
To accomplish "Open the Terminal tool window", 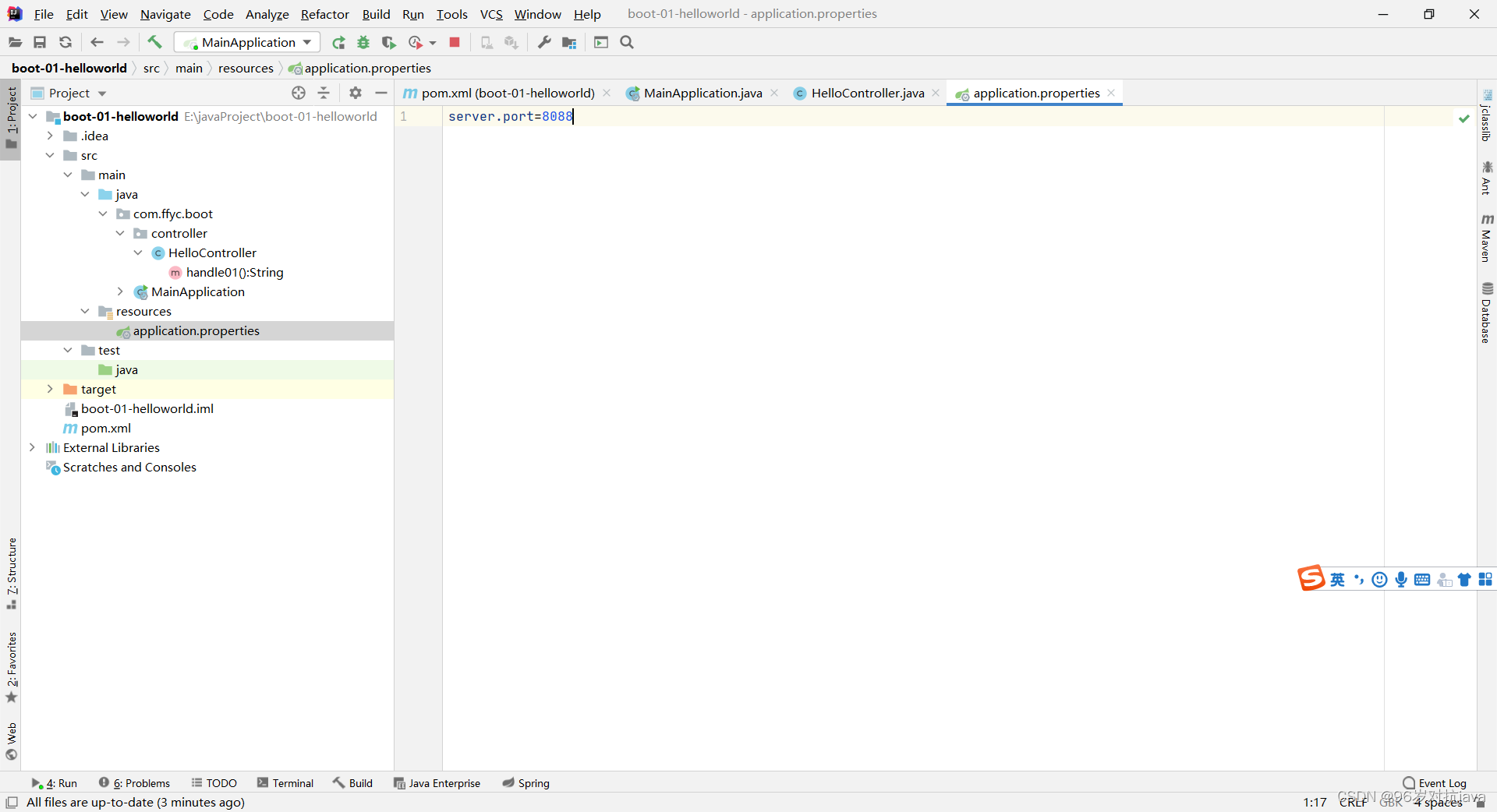I will pyautogui.click(x=285, y=783).
